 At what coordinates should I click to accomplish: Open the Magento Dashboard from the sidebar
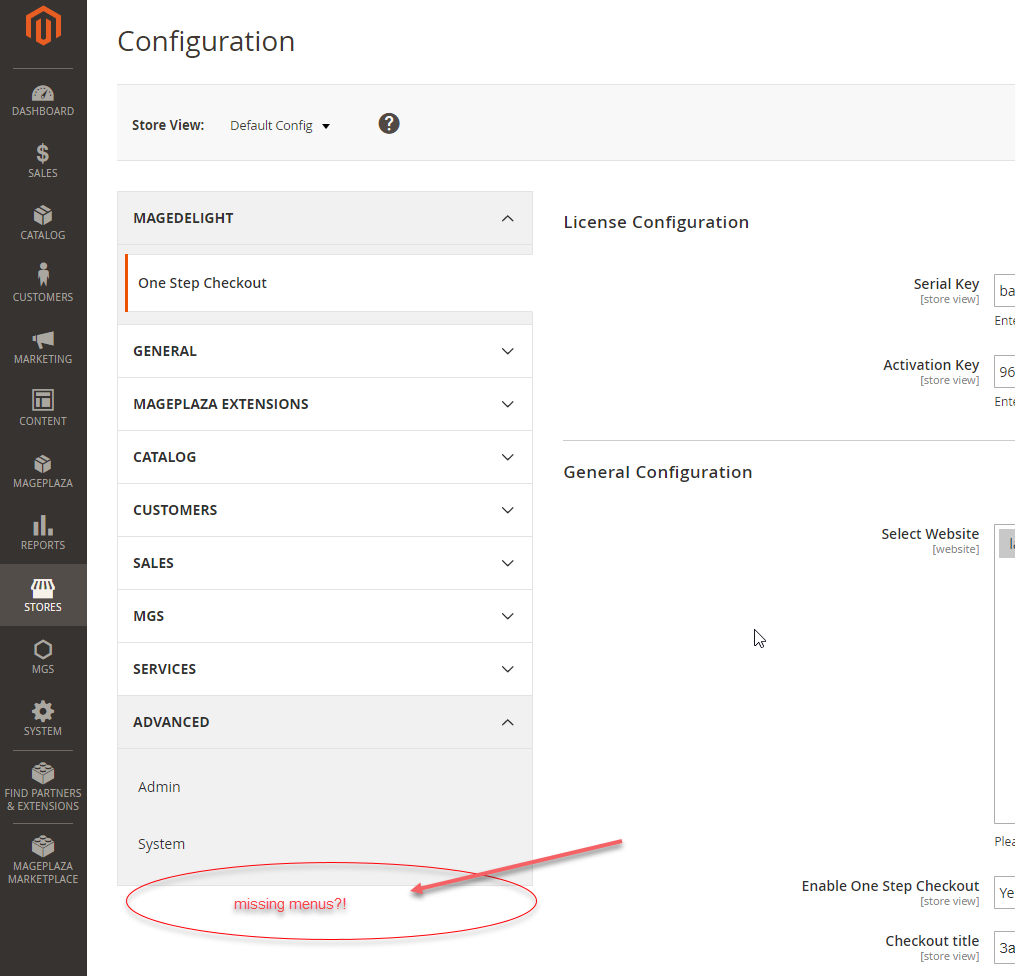coord(43,98)
